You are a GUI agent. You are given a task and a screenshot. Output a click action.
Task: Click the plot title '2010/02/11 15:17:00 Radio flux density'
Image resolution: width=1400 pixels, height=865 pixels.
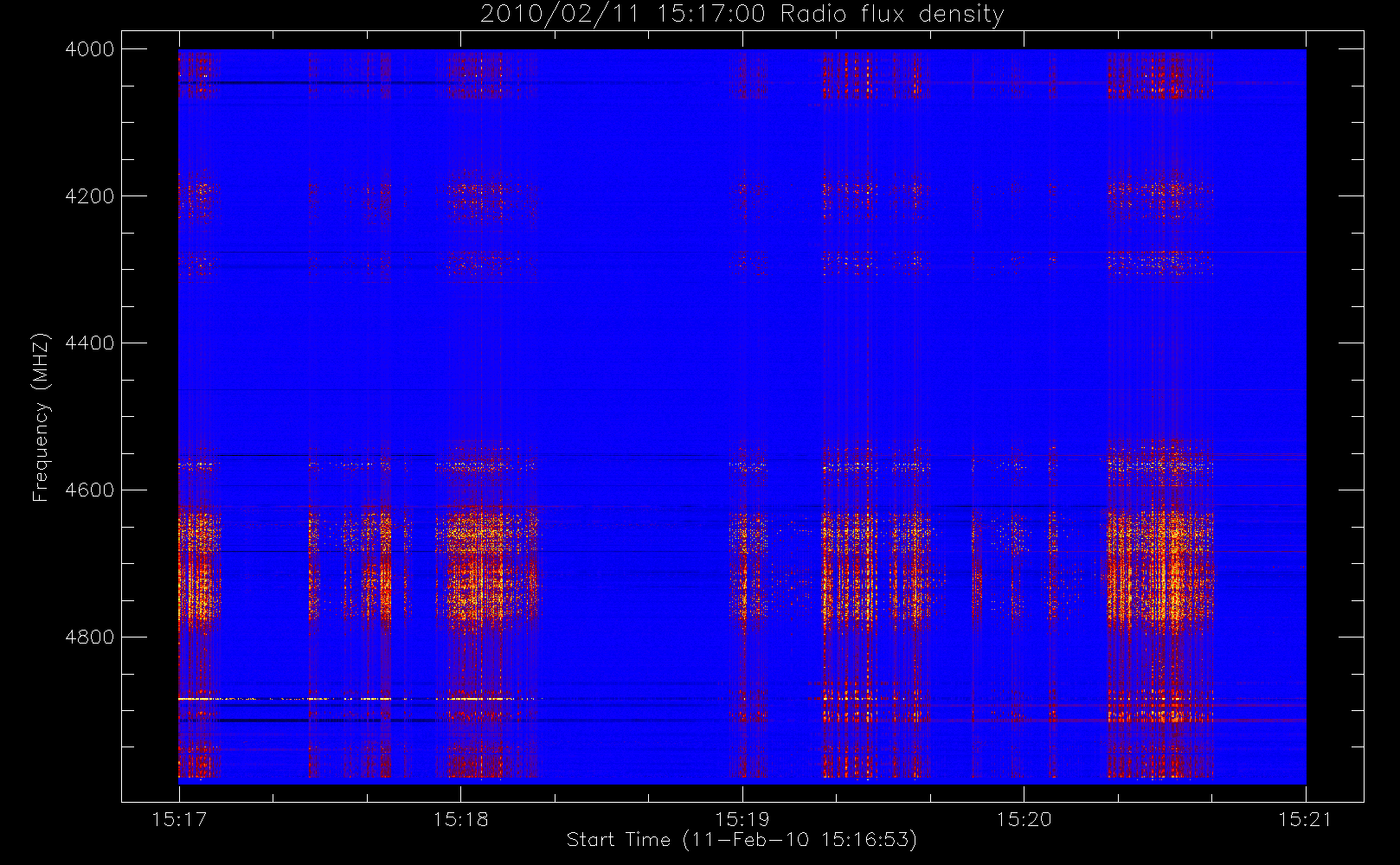tap(742, 15)
